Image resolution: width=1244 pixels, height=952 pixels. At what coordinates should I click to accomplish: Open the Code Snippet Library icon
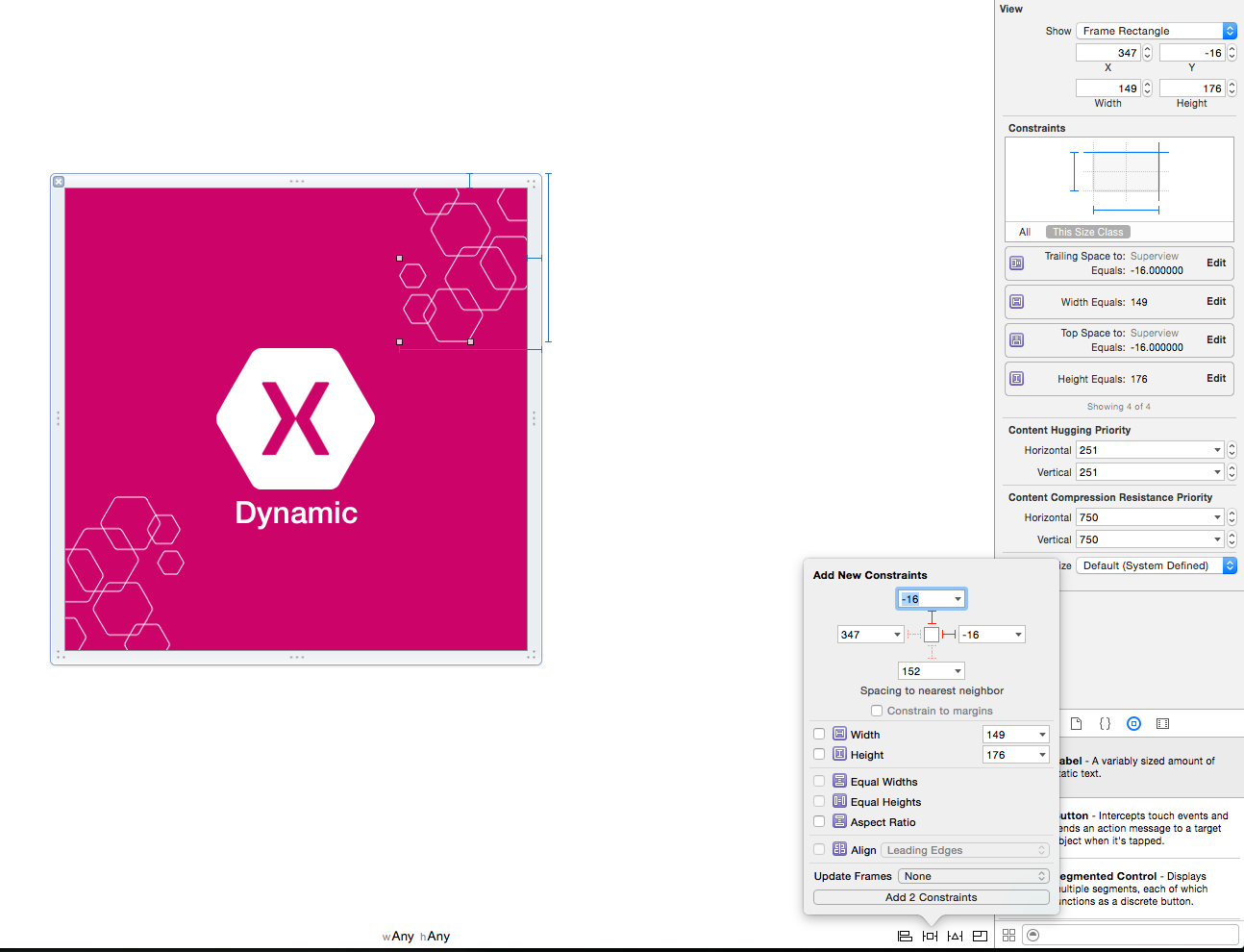[1105, 723]
